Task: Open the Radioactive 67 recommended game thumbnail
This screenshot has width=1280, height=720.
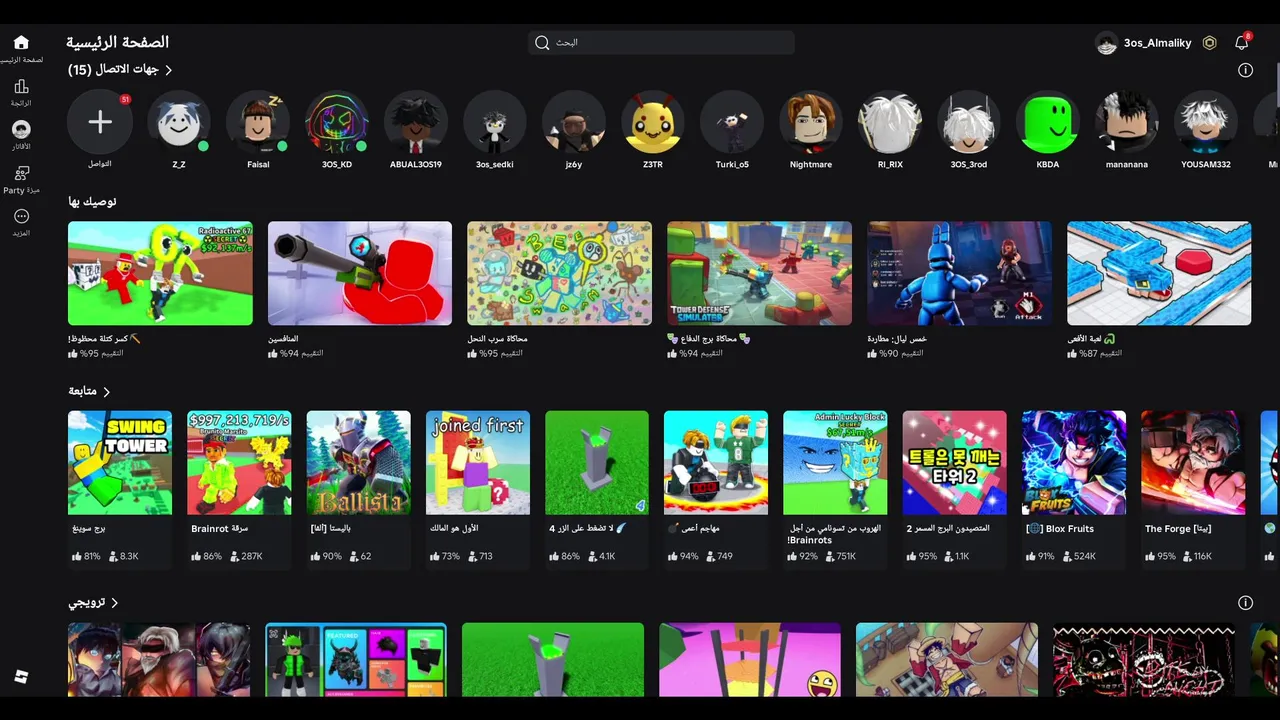Action: pos(160,273)
